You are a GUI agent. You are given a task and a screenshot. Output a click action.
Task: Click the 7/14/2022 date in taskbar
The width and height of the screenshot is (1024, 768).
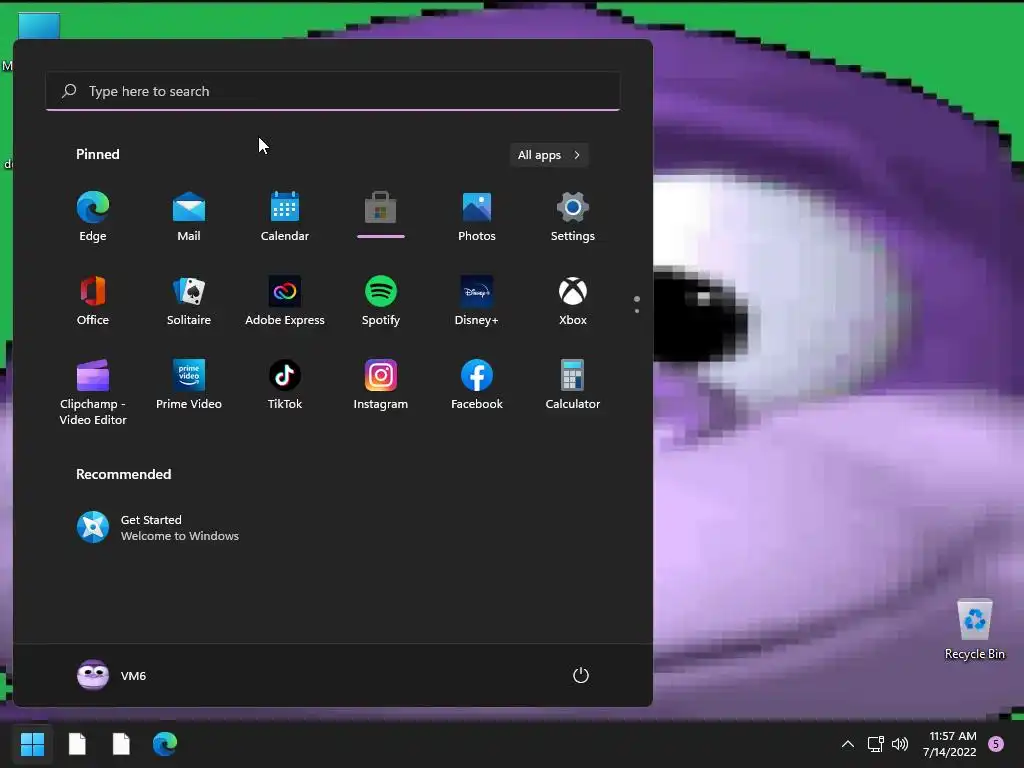(949, 752)
